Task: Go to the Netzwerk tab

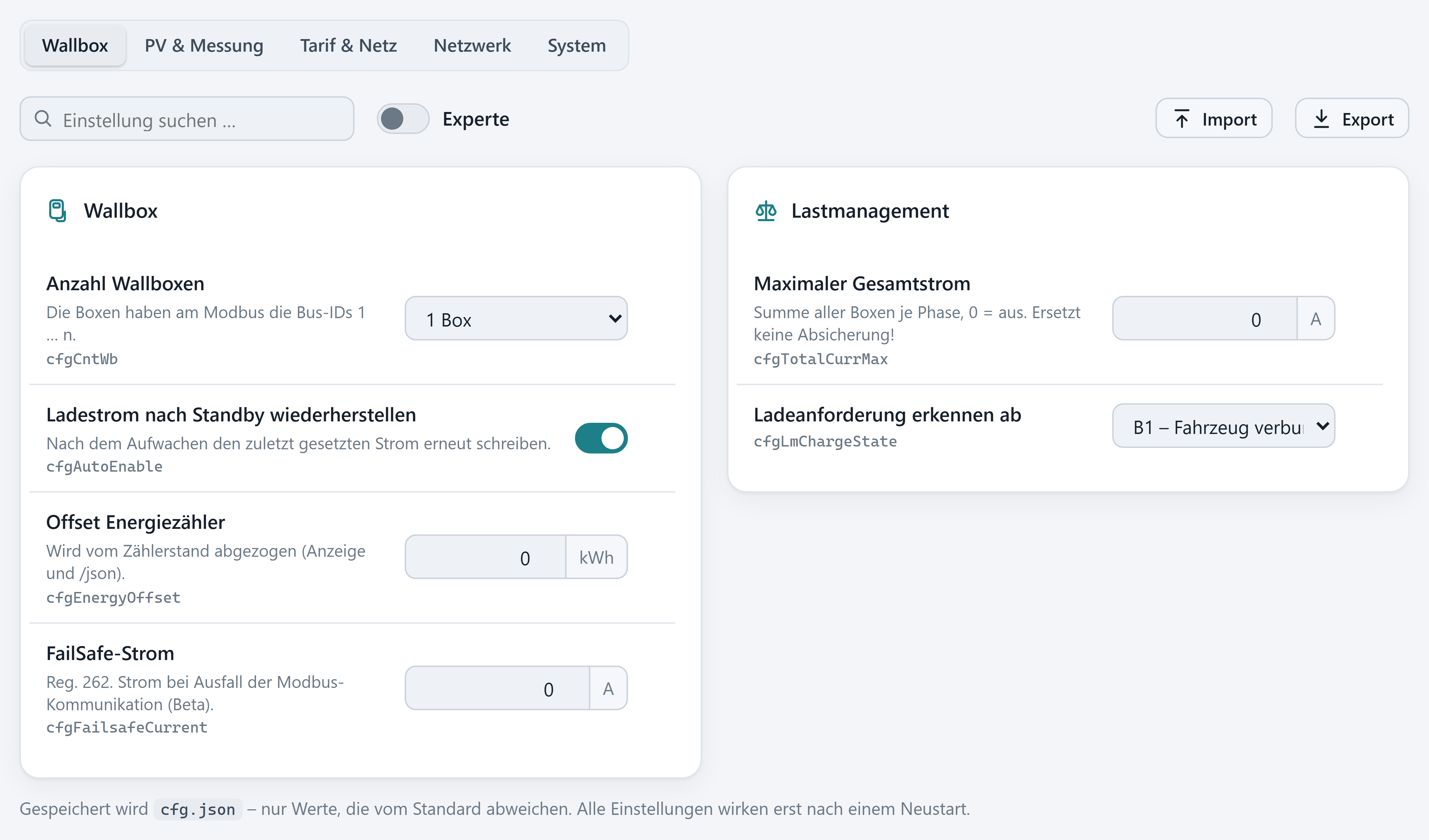Action: [x=472, y=45]
